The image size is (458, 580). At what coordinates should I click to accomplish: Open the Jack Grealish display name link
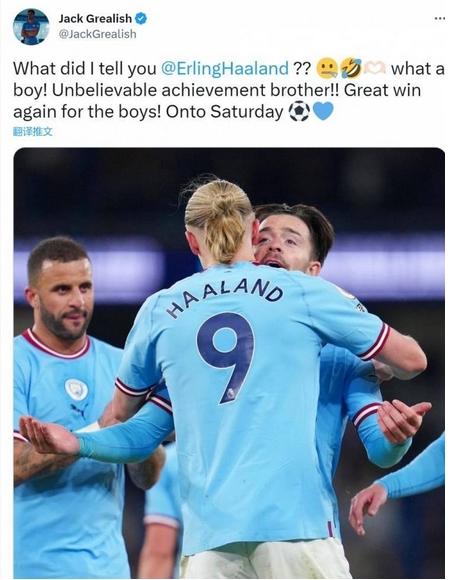[x=95, y=18]
